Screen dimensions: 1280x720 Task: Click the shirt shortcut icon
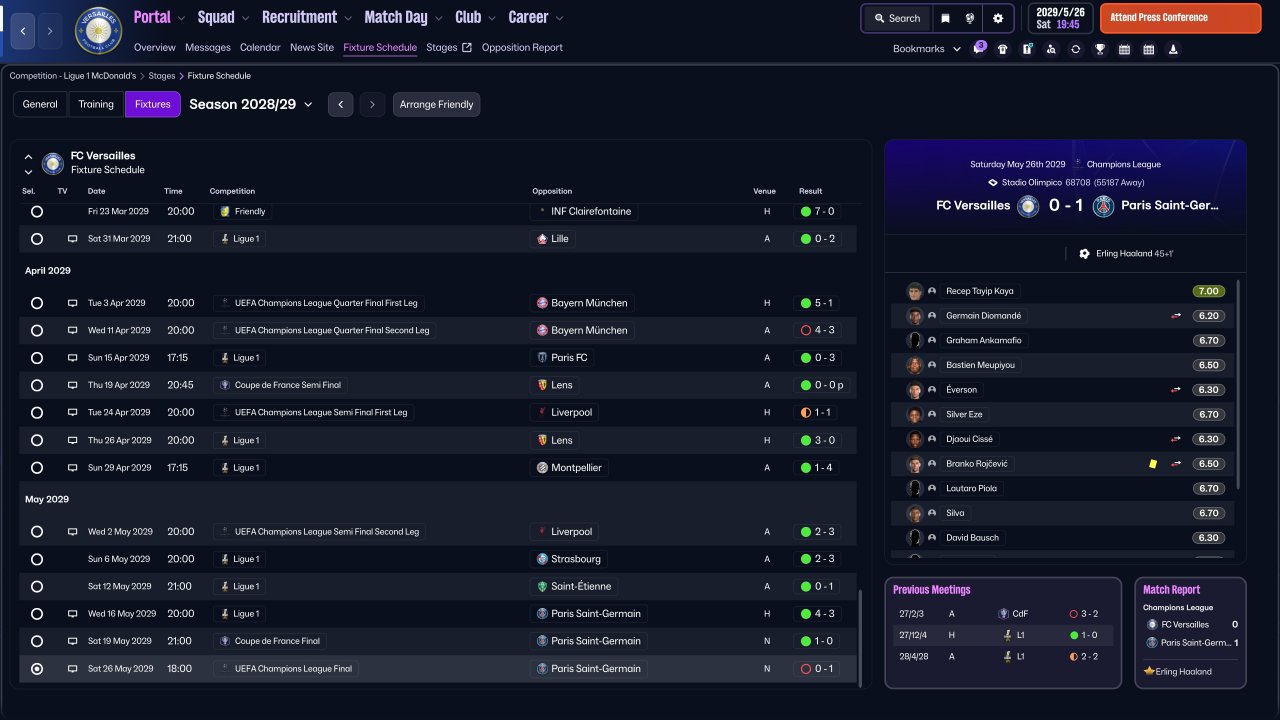click(x=1003, y=49)
